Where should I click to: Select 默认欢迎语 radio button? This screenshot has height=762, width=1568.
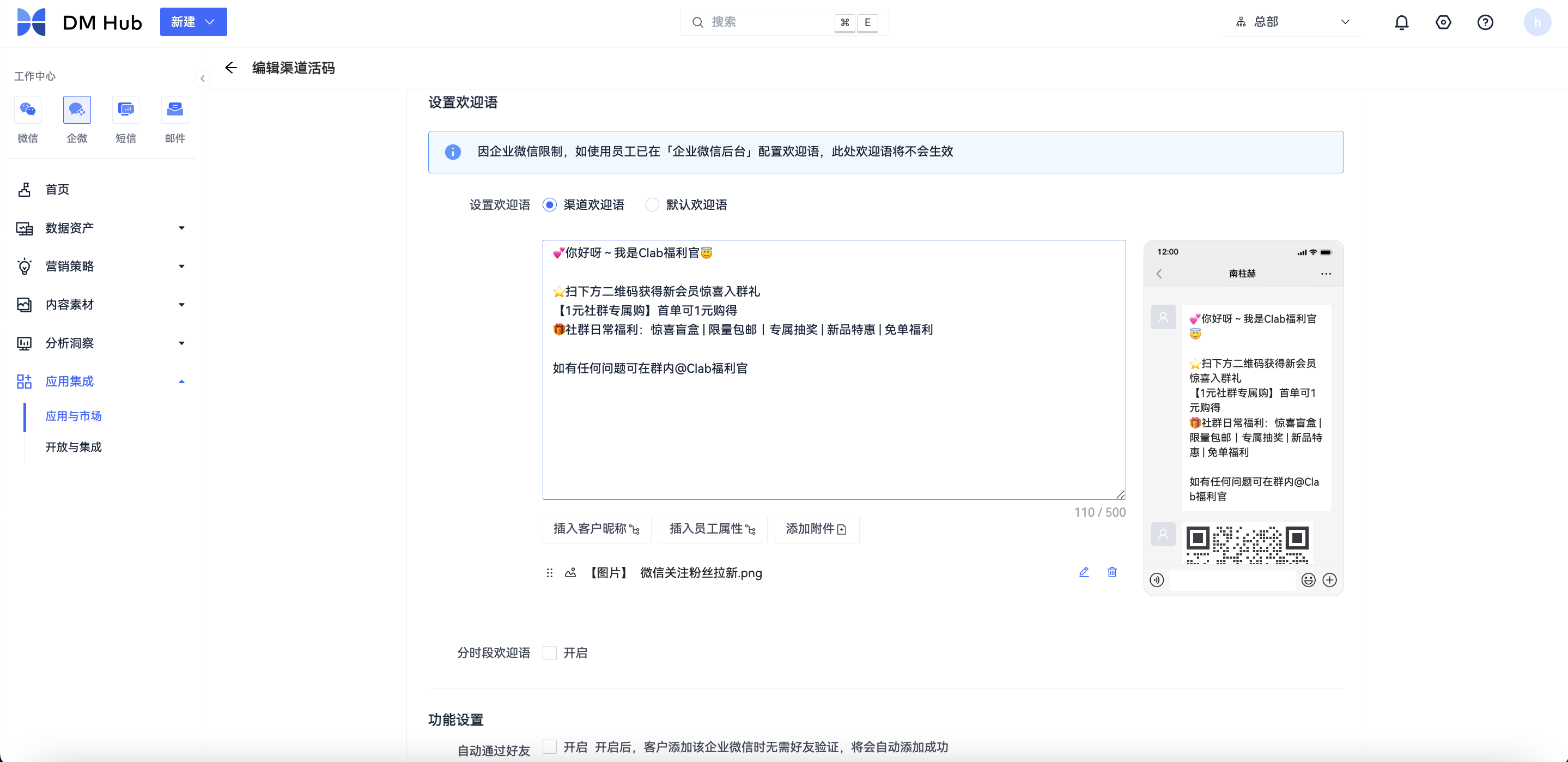point(652,205)
